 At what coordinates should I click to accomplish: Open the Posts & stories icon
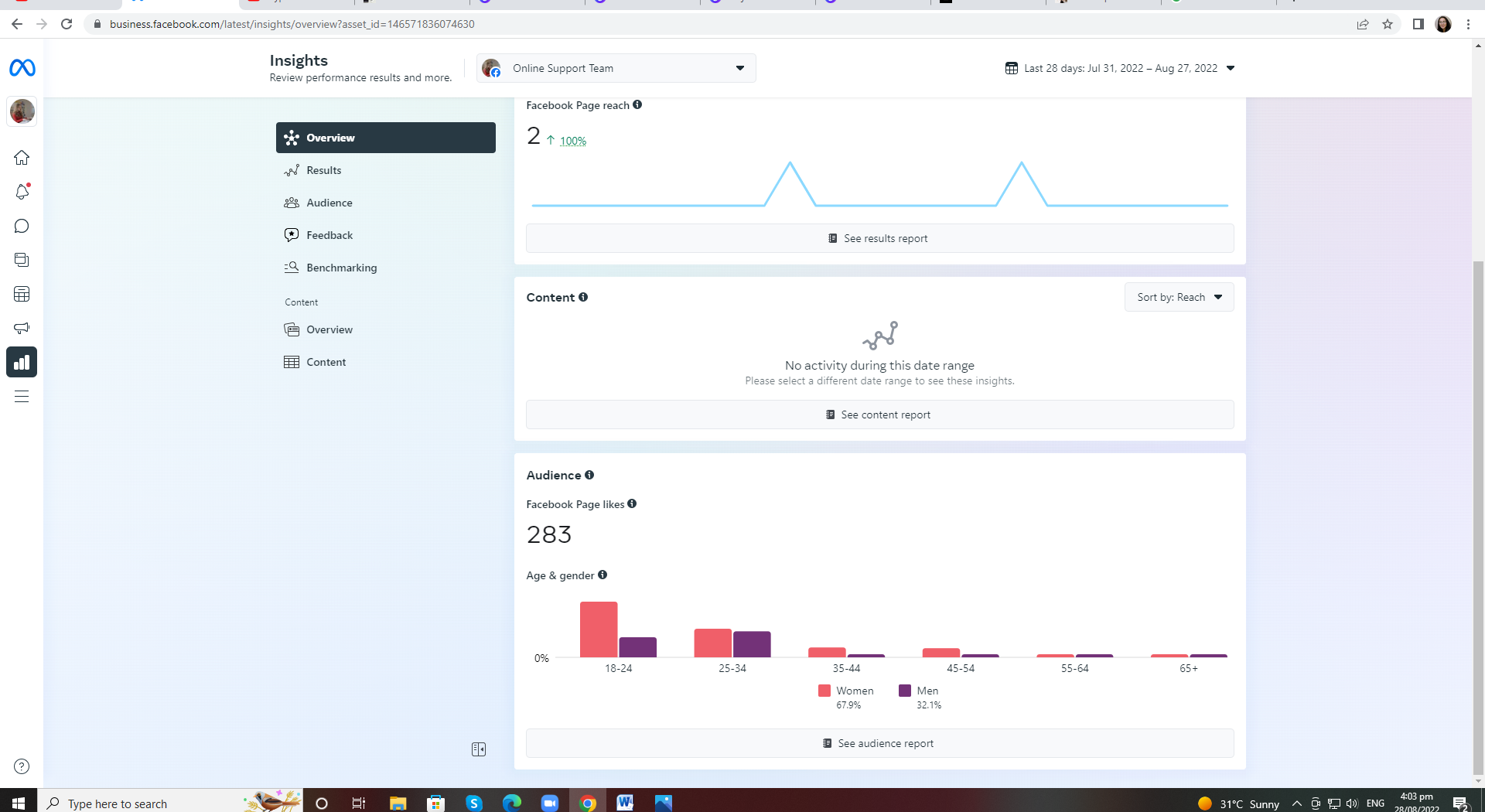22,260
